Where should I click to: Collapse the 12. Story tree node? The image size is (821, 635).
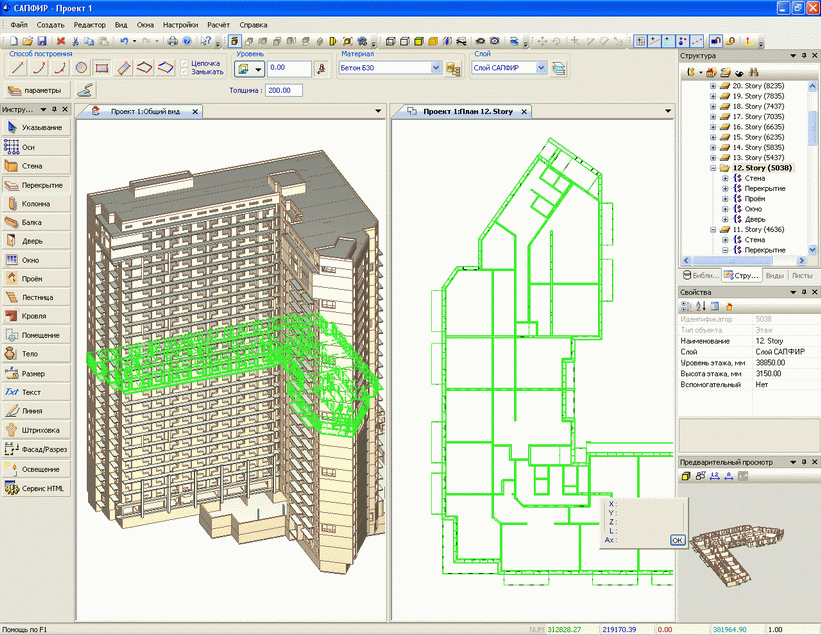coord(713,168)
